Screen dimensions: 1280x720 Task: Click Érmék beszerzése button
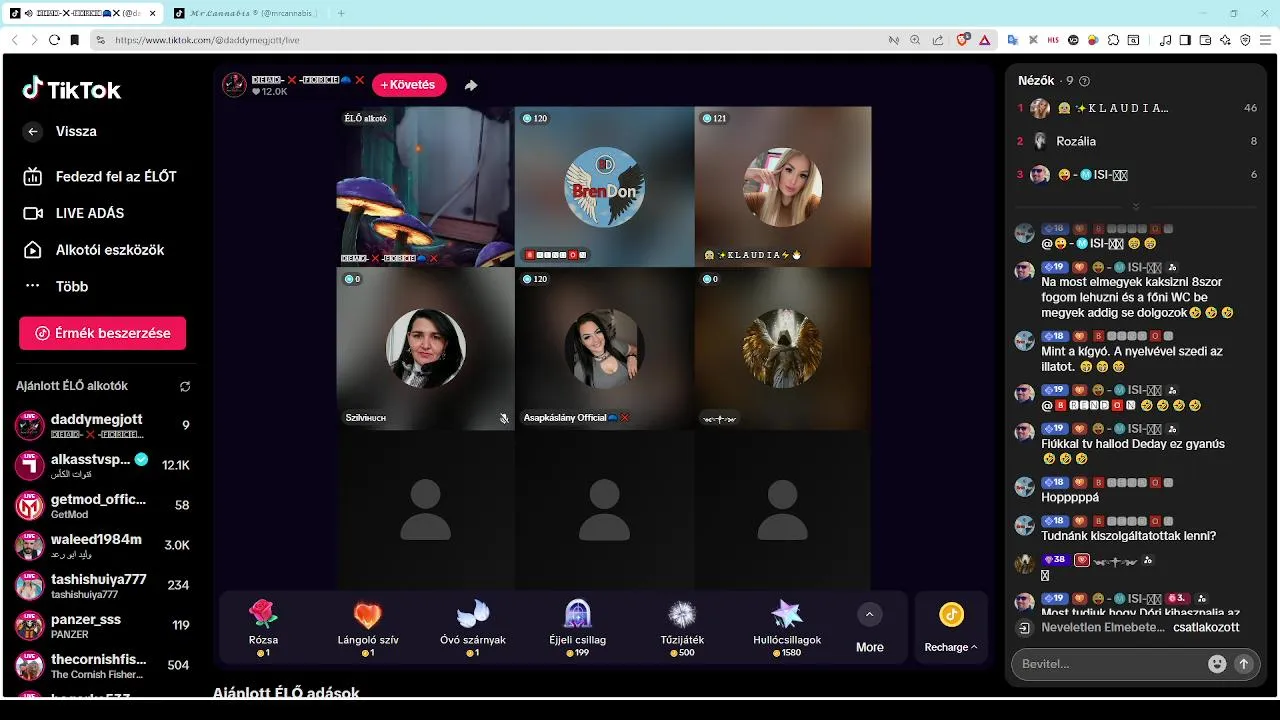point(102,333)
